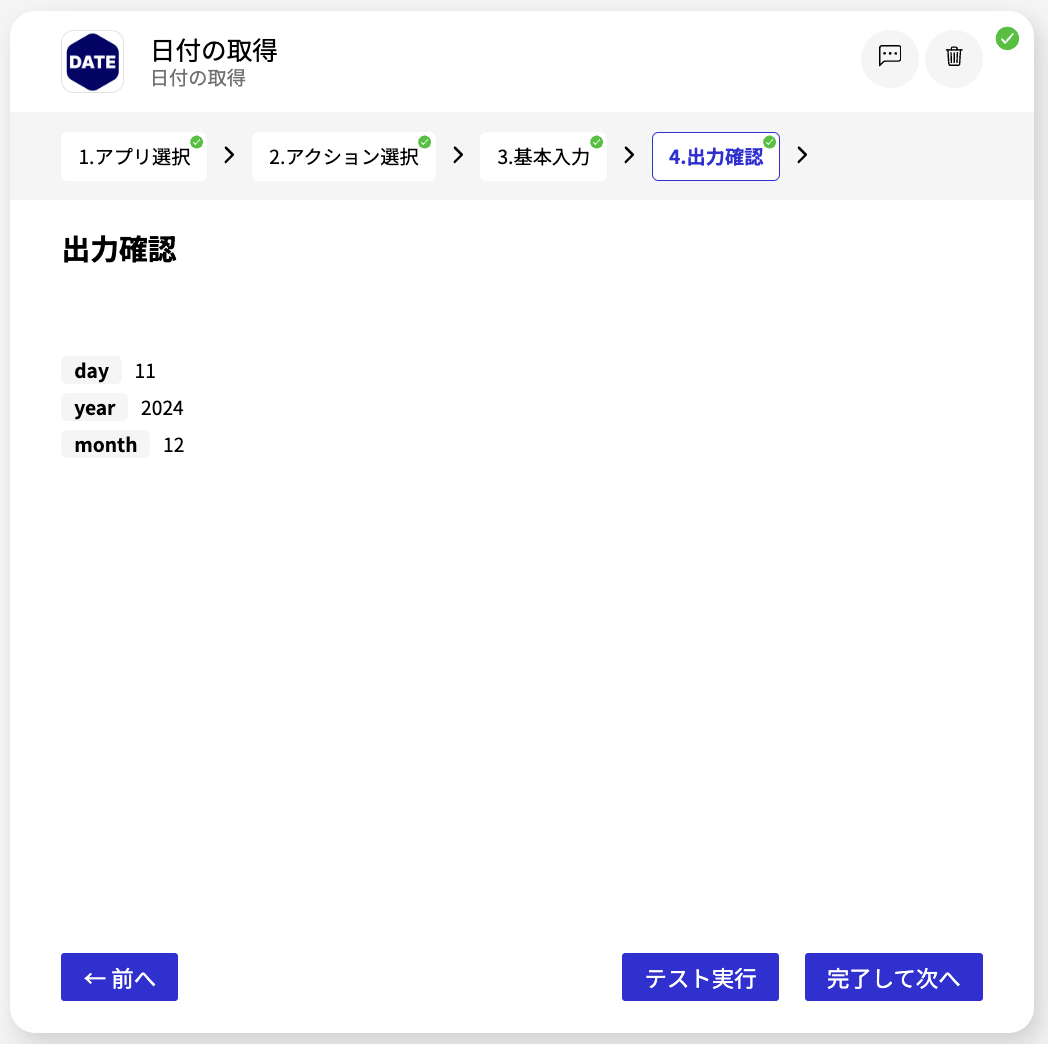Click the 日付の取得 main title

pyautogui.click(x=214, y=50)
